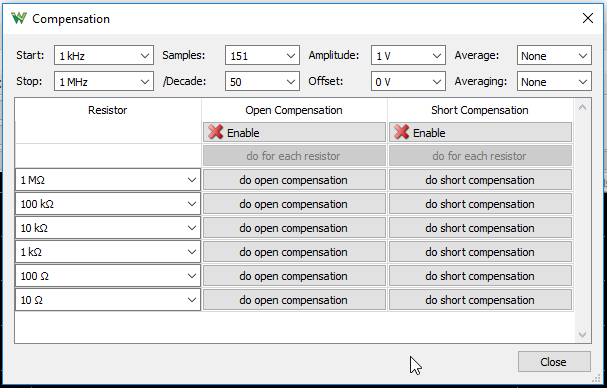
Task: Do open compensation for 10 Ω
Action: [294, 300]
